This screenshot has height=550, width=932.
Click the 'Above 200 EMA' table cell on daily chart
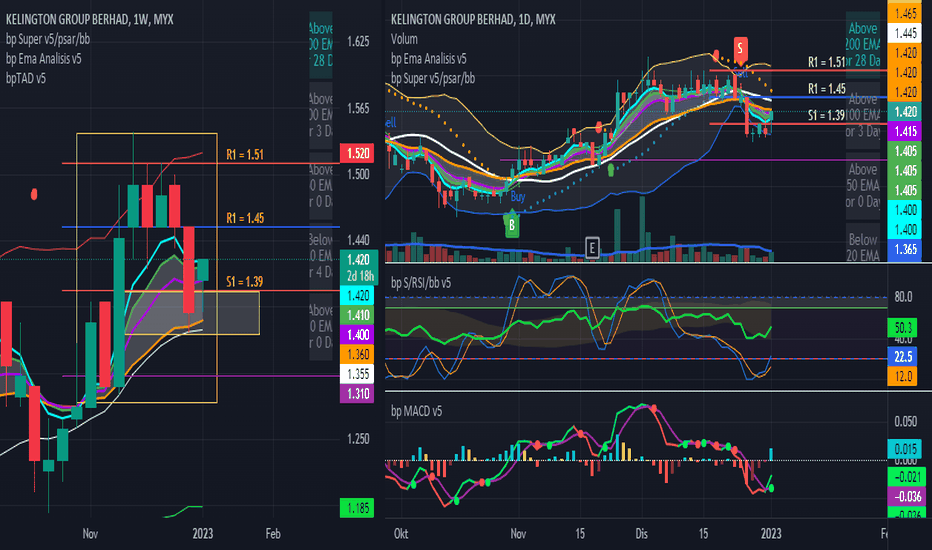tap(863, 45)
